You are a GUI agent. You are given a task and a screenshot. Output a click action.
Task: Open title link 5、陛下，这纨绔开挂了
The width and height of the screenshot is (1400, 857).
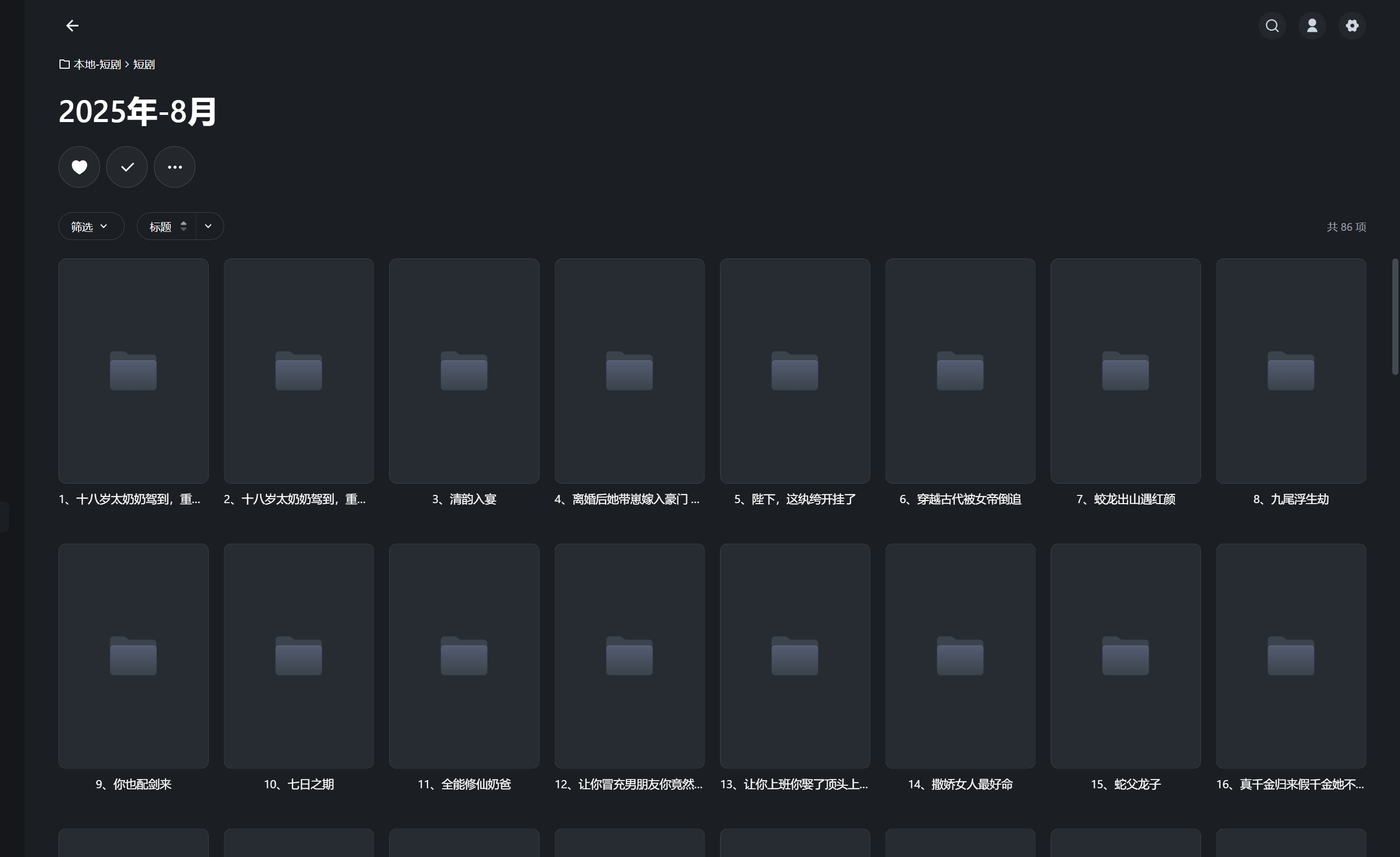click(794, 499)
